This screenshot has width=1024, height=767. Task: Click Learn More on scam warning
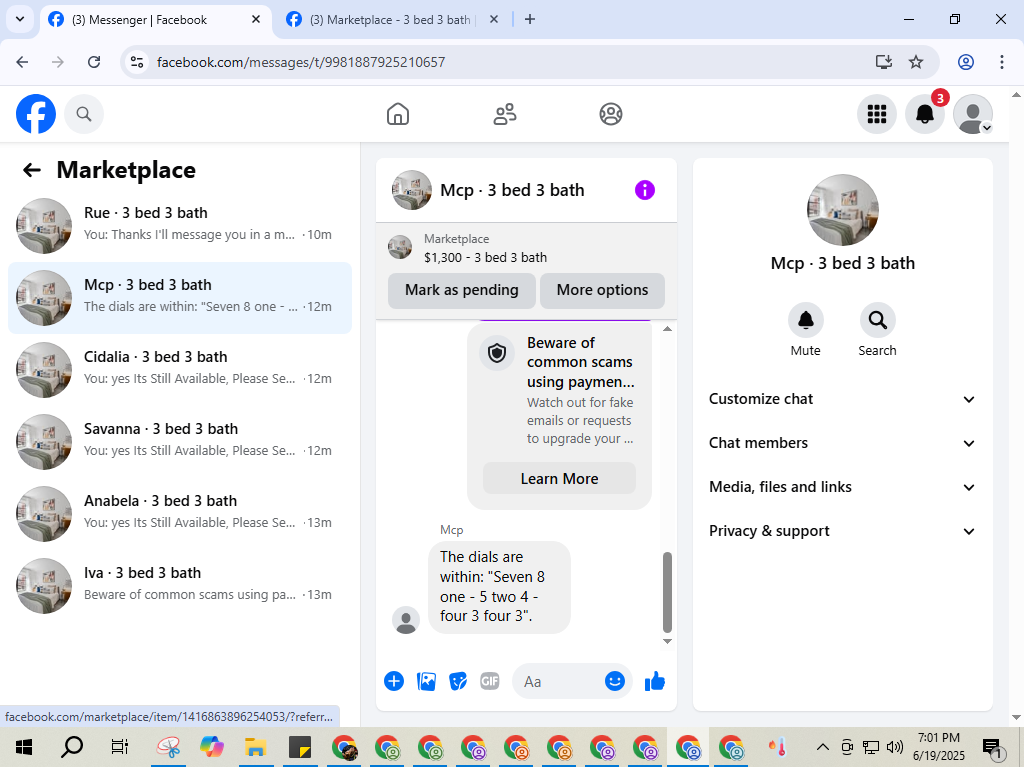(559, 479)
